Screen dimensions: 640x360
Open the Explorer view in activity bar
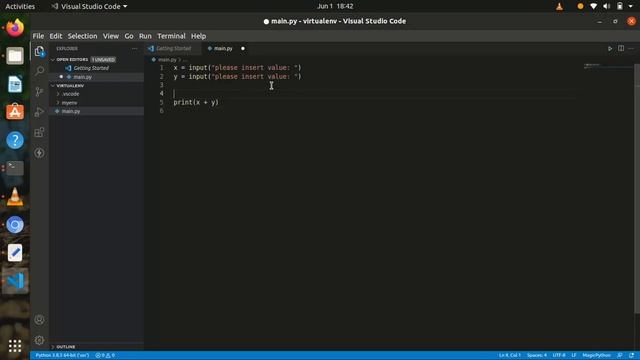pos(40,51)
